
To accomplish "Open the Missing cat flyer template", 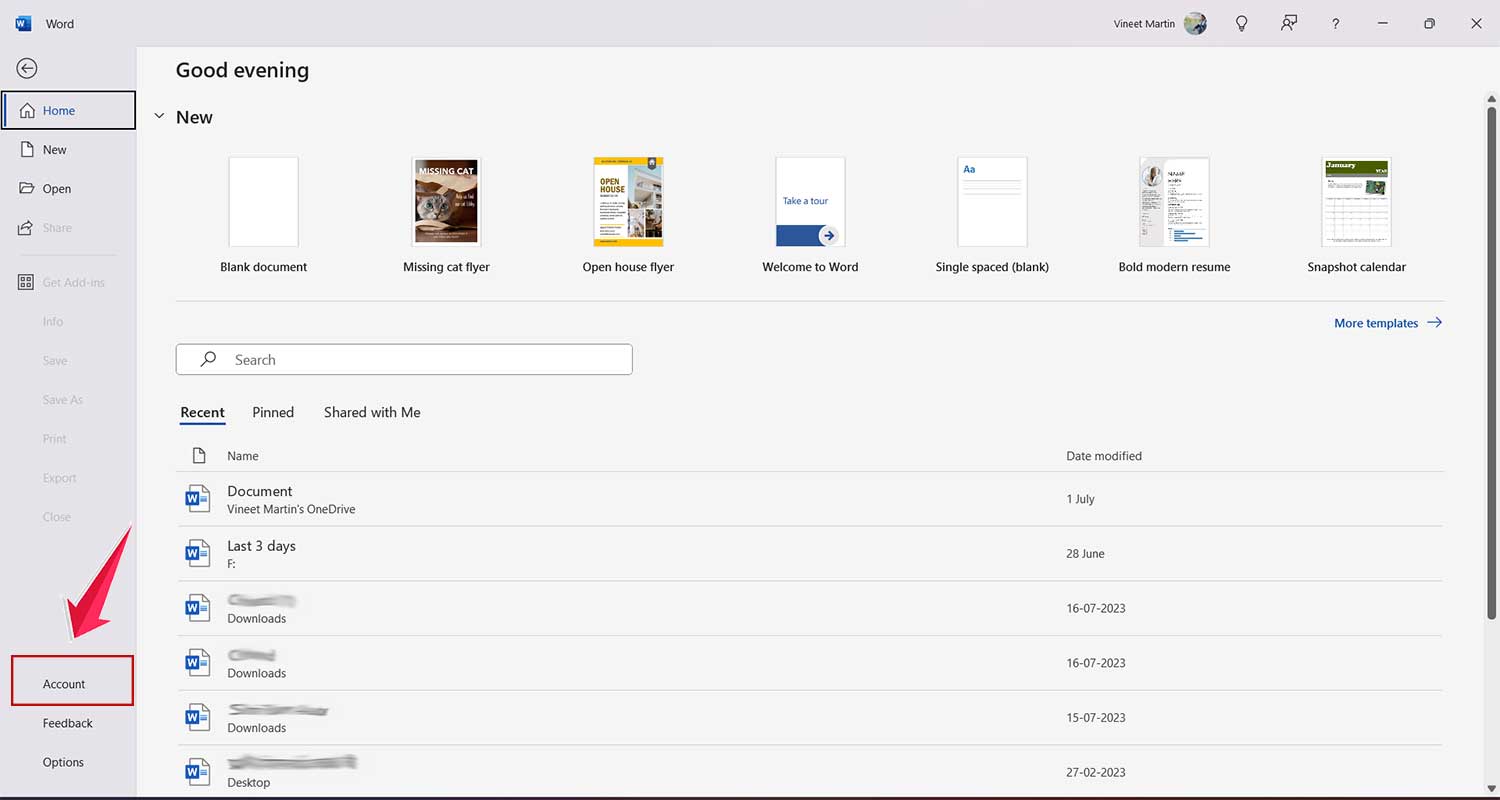I will (x=445, y=201).
